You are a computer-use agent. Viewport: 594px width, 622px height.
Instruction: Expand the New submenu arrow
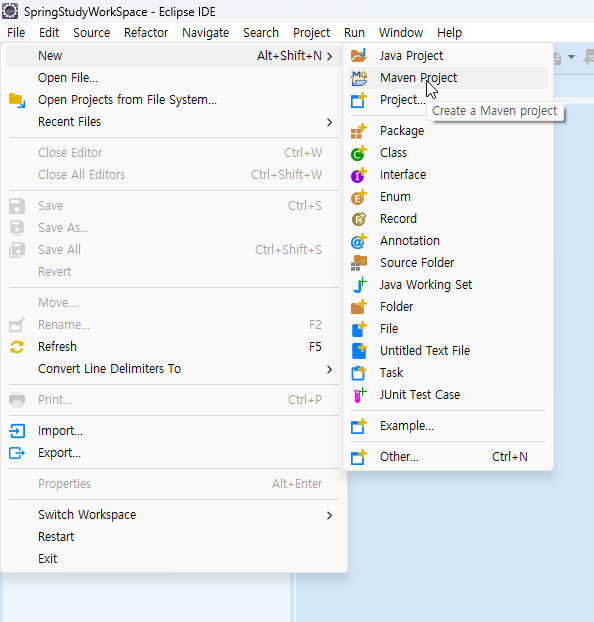click(329, 56)
